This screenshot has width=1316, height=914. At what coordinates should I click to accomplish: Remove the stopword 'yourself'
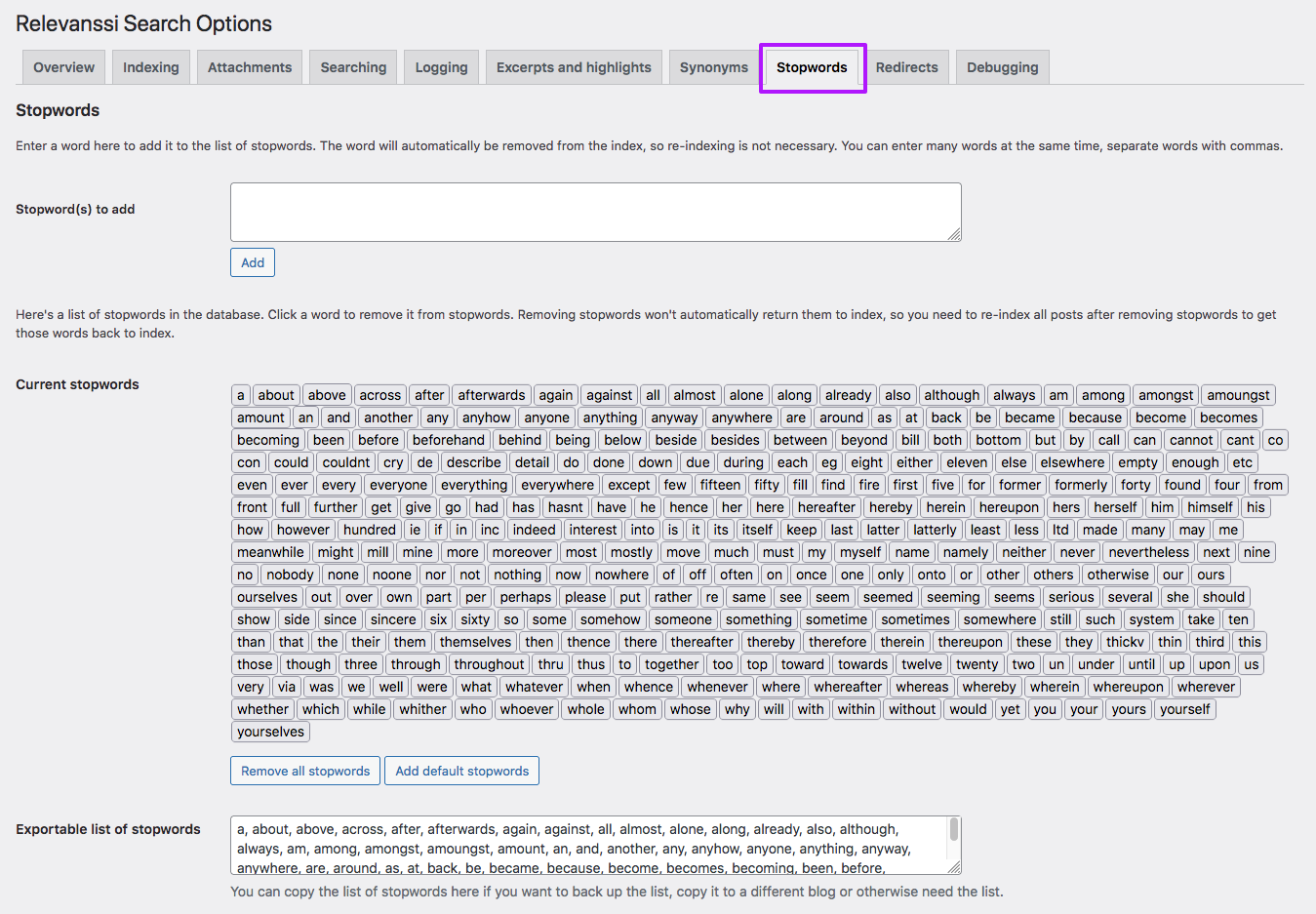point(1185,709)
